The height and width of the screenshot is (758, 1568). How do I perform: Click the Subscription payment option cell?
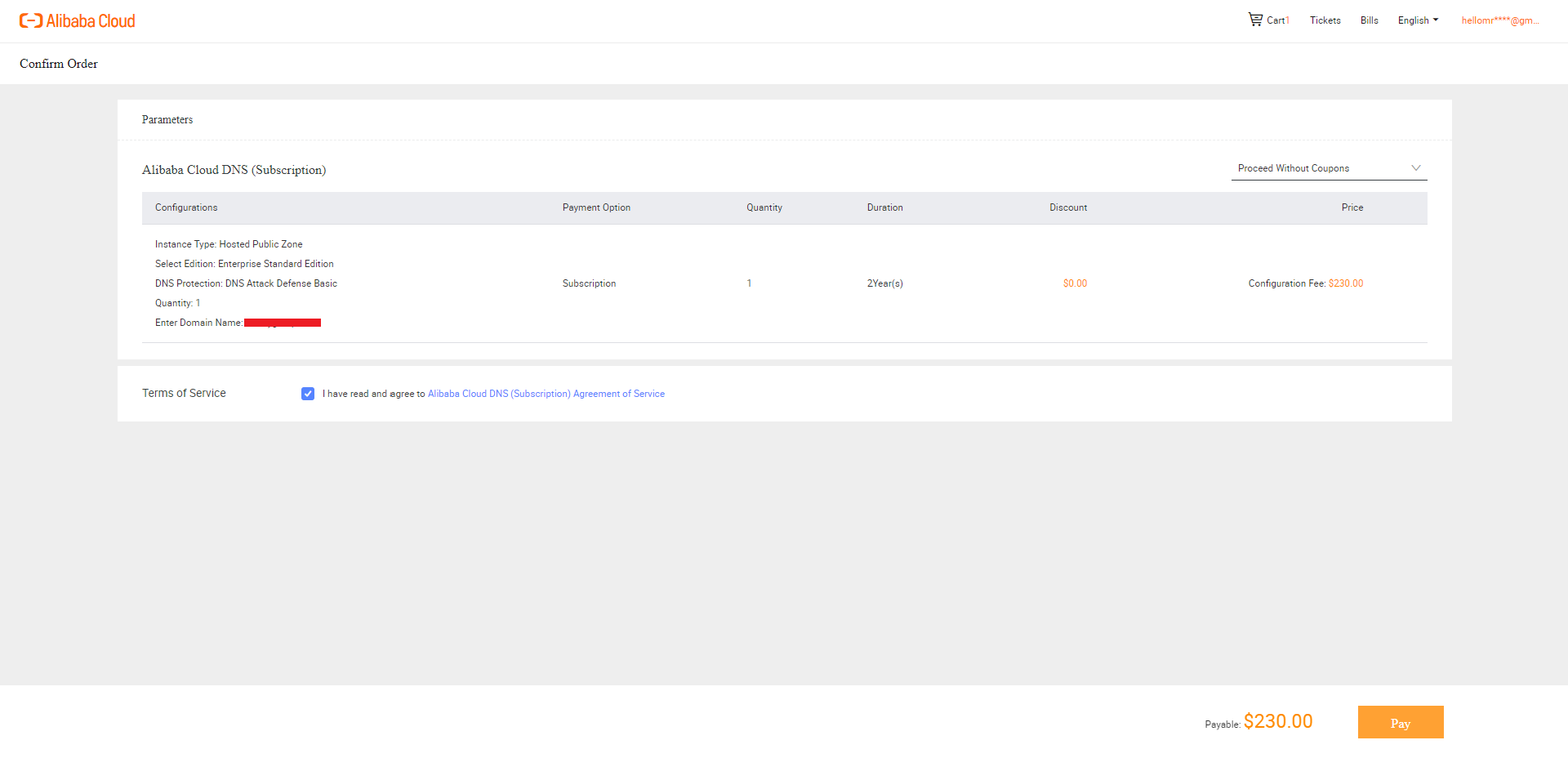tap(589, 283)
